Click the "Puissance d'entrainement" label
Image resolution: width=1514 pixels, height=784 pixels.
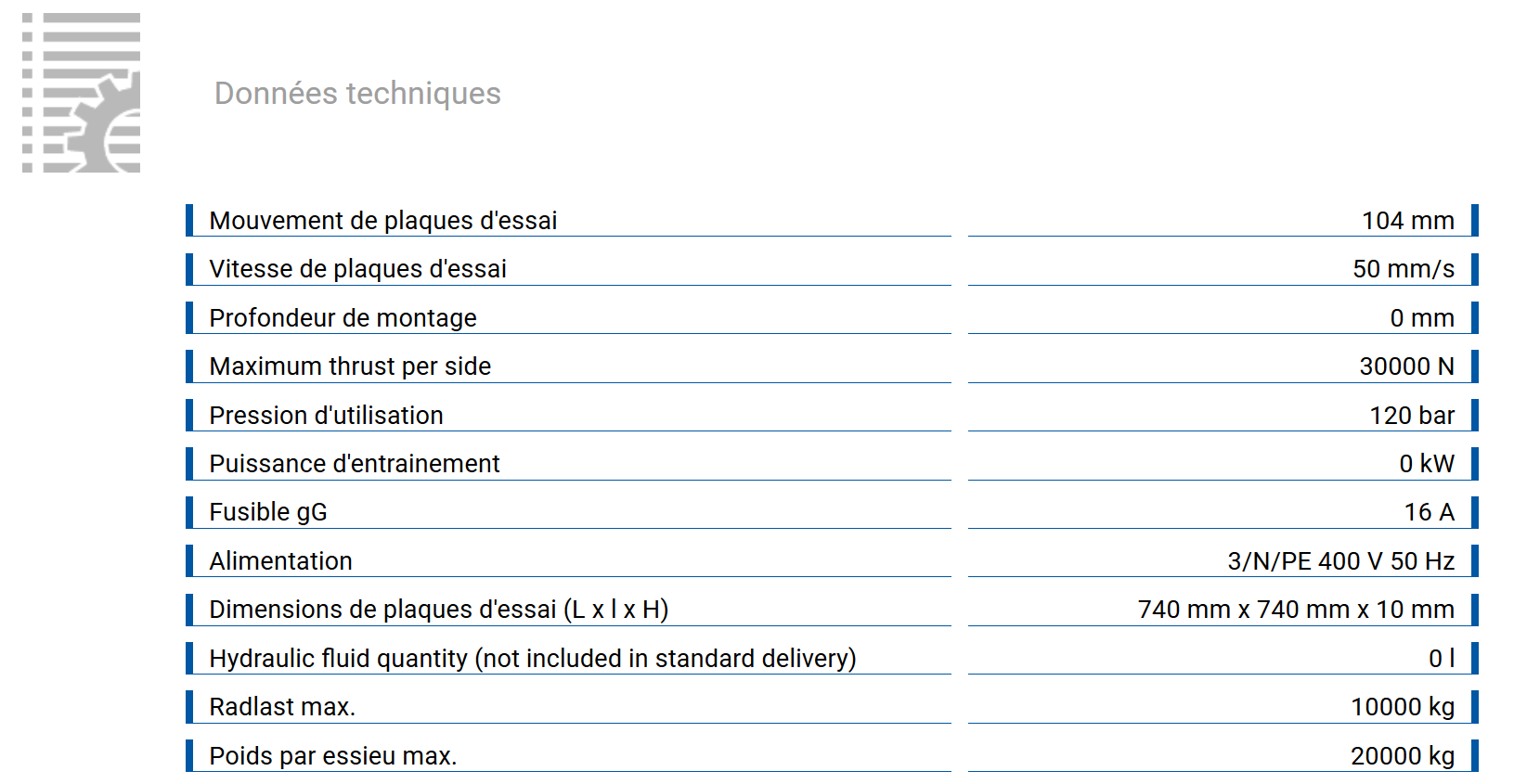(354, 464)
